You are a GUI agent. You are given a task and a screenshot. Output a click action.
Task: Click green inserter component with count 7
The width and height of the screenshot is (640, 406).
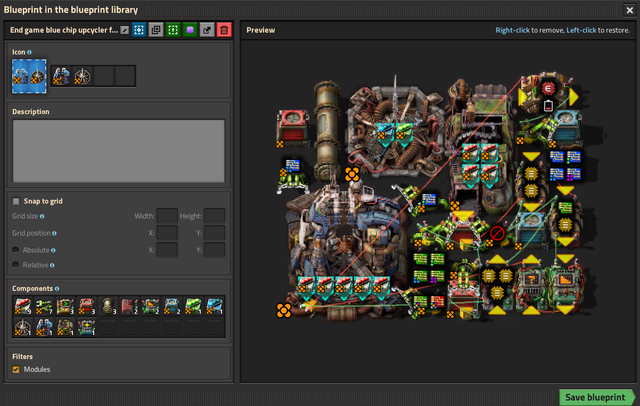click(x=44, y=306)
